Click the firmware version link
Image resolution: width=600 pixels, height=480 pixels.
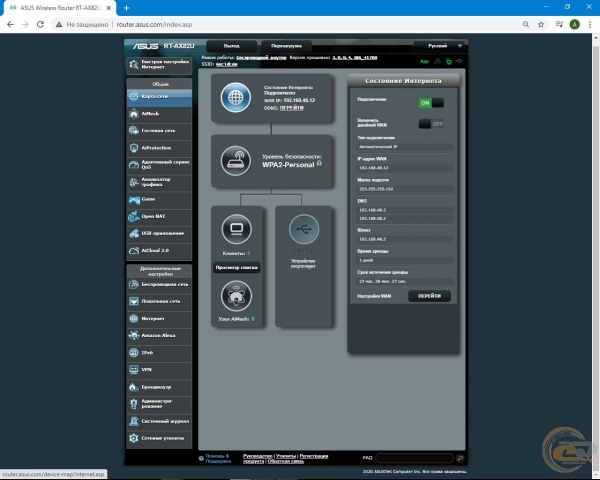click(355, 58)
